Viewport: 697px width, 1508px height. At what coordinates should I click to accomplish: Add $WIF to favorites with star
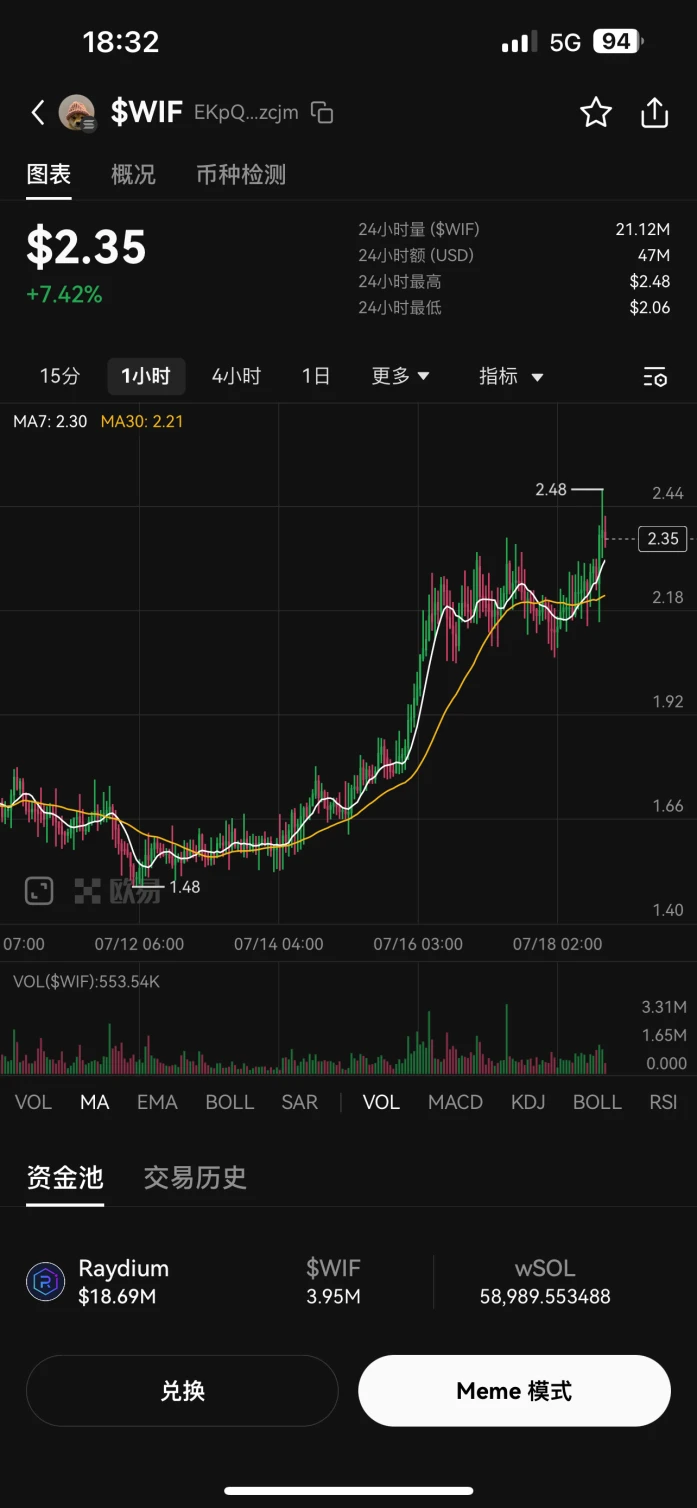point(596,112)
